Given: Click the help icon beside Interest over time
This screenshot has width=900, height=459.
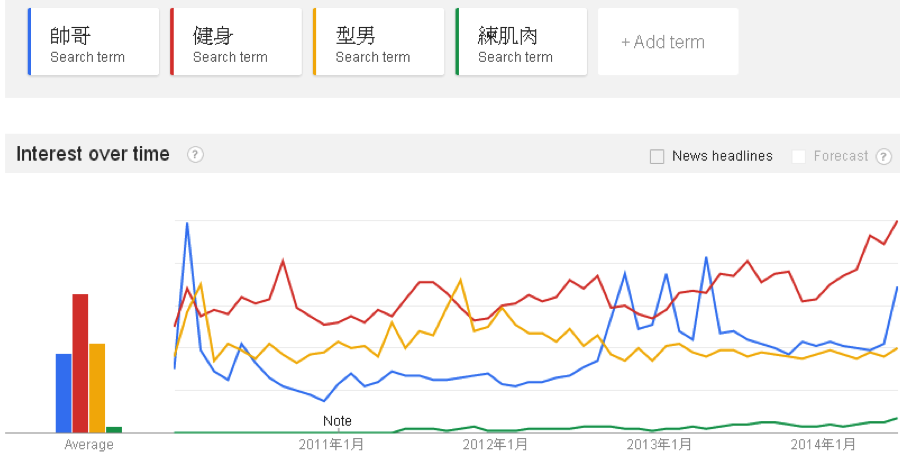Looking at the screenshot, I should coord(196,155).
